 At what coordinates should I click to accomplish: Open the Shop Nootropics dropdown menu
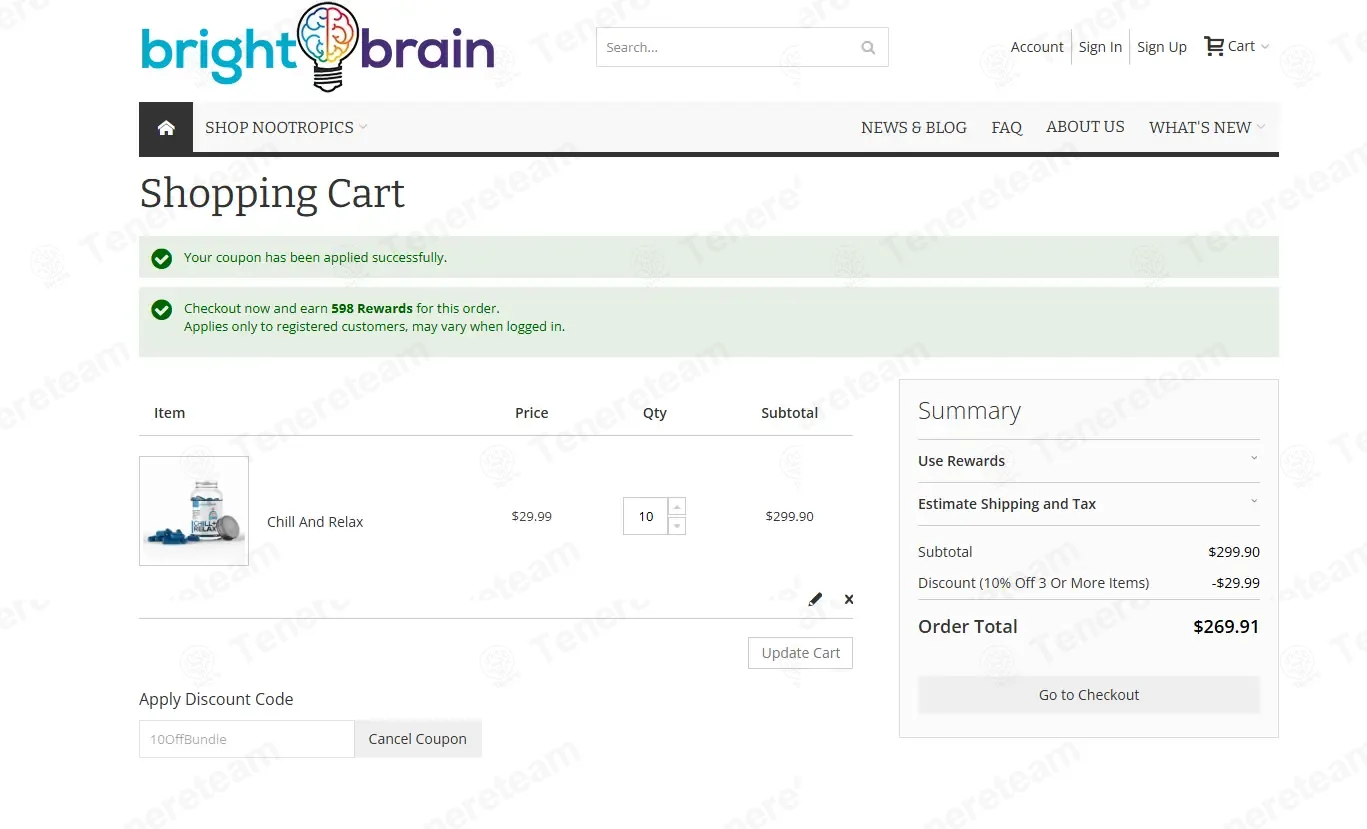[x=285, y=127]
